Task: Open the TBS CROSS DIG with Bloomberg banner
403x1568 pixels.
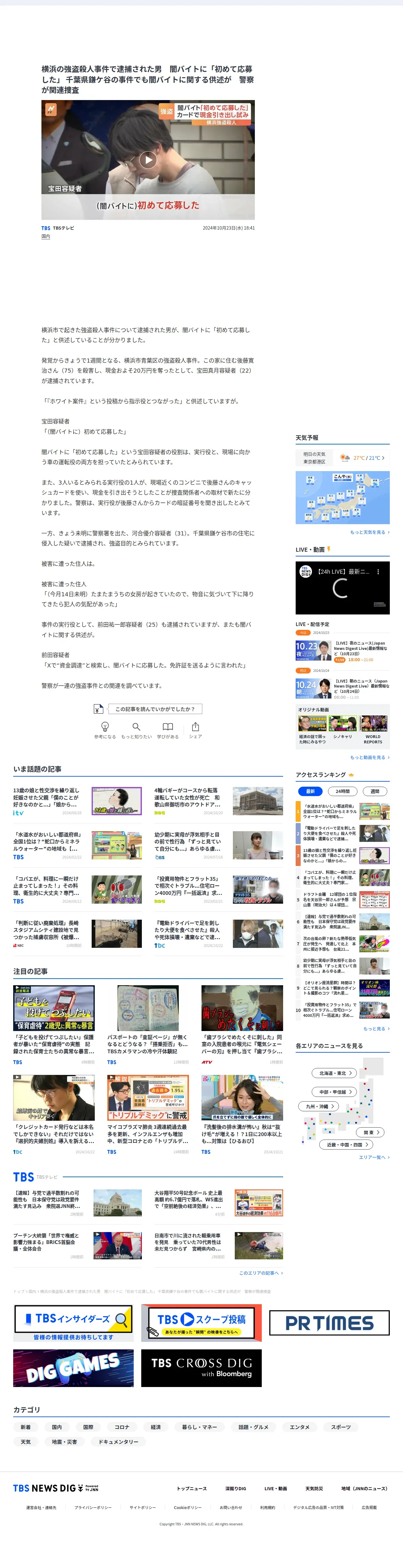Action: pos(201,1368)
